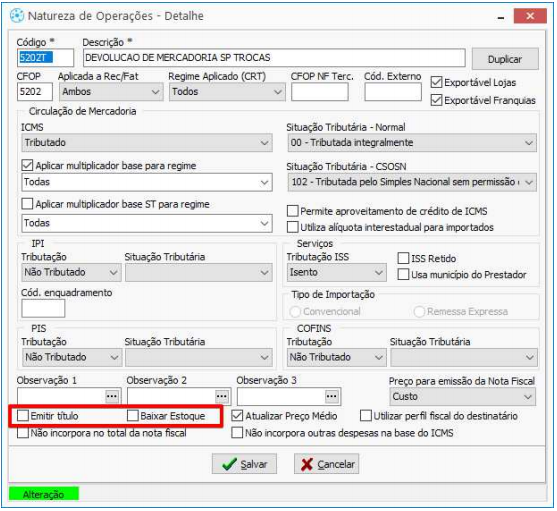Expand the Regime Aplicado (CRT) combo box
This screenshot has height=511, width=557.
(227, 92)
